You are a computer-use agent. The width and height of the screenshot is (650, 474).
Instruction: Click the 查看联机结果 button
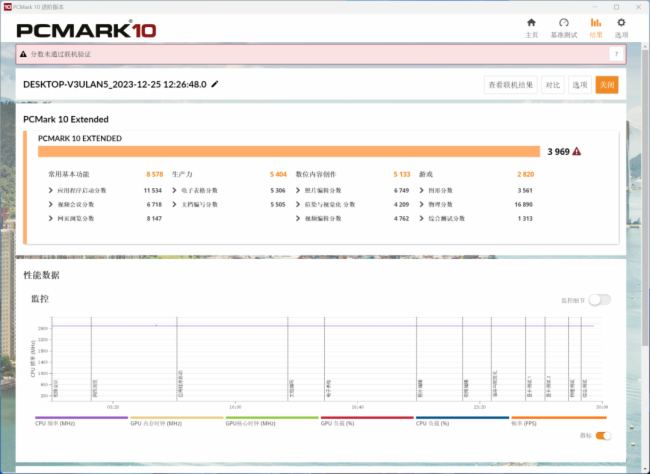[511, 85]
